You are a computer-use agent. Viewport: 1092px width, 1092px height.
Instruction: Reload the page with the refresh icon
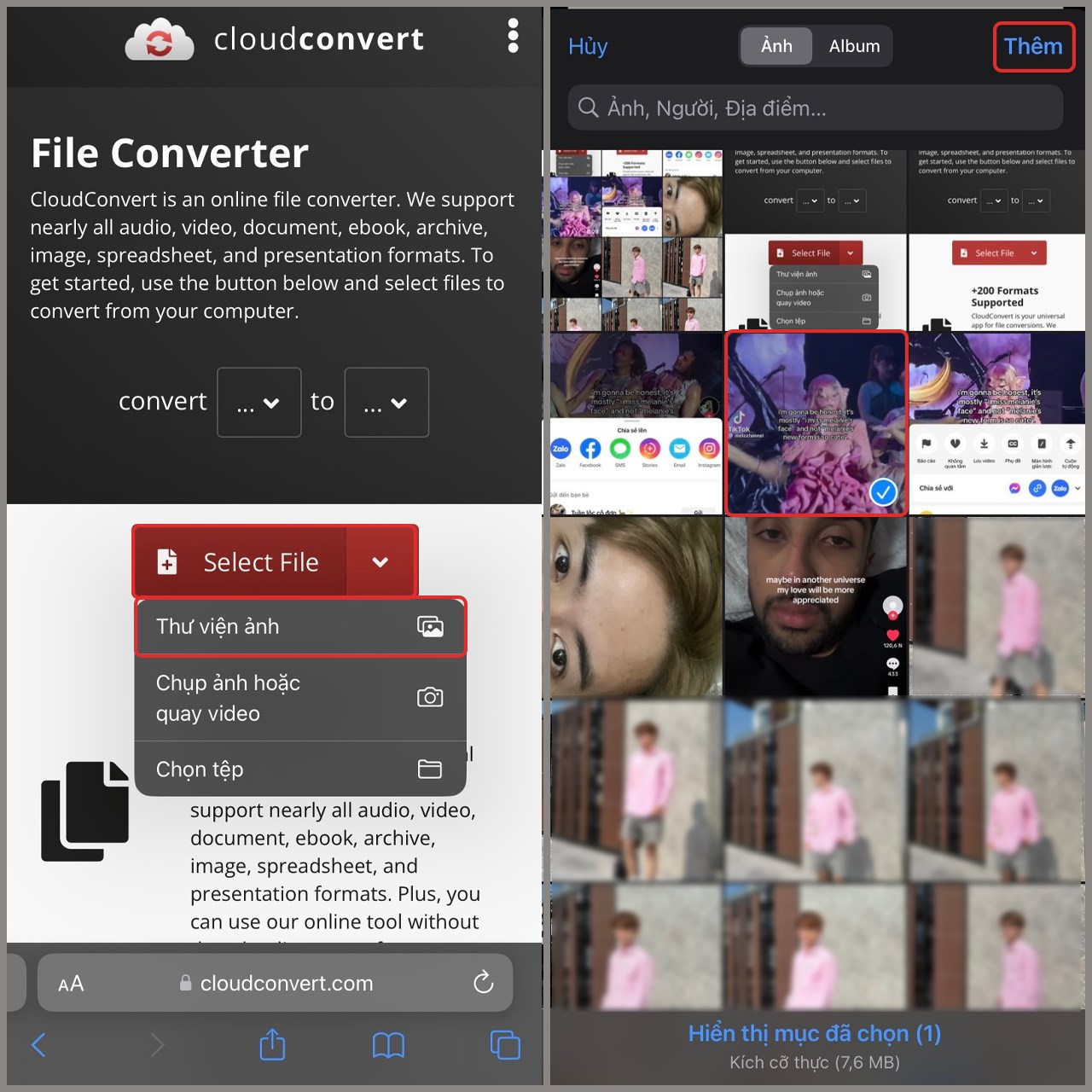point(484,982)
